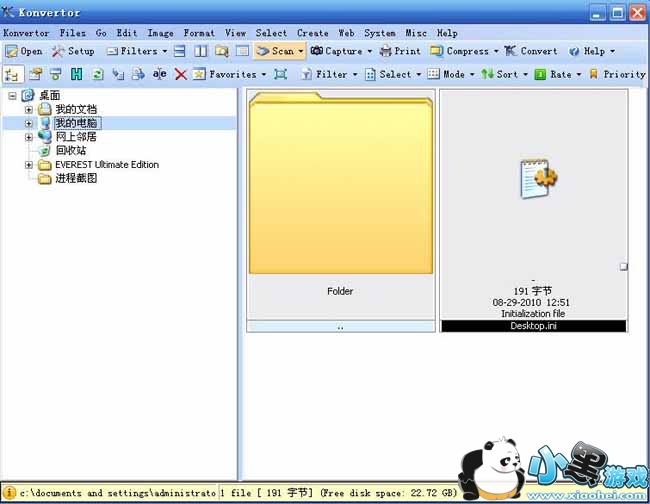650x504 pixels.
Task: Select 网上邻居 in the folder tree
Action: click(x=76, y=137)
